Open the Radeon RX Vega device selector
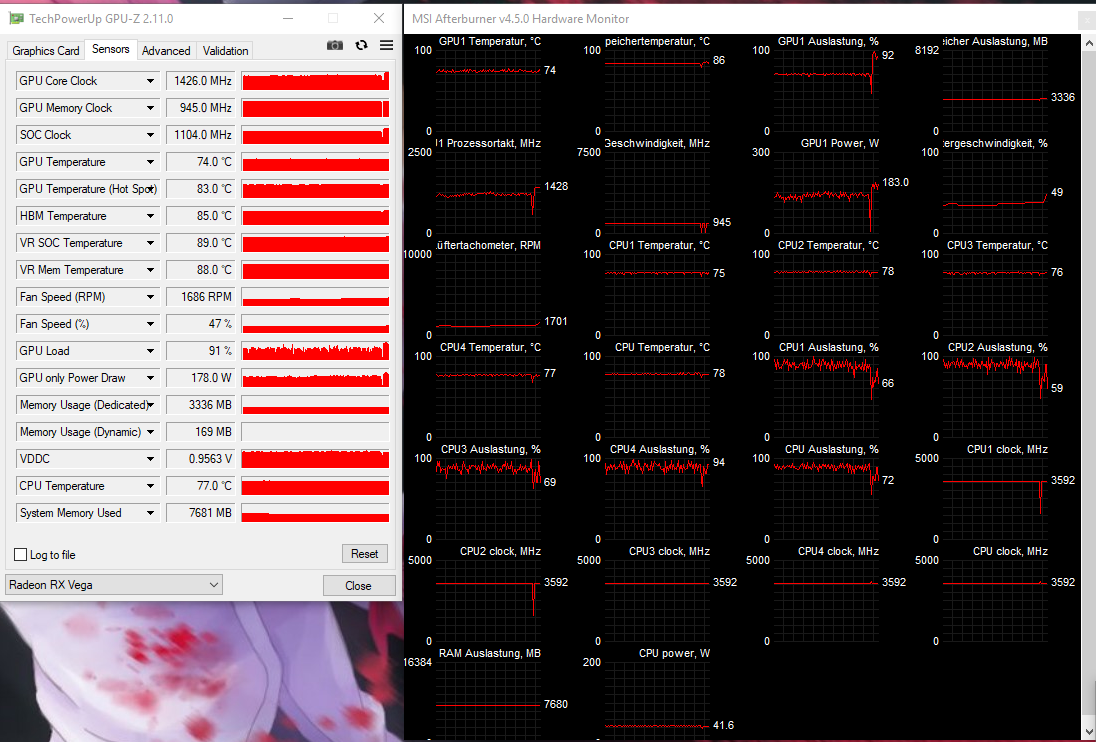 pyautogui.click(x=114, y=585)
